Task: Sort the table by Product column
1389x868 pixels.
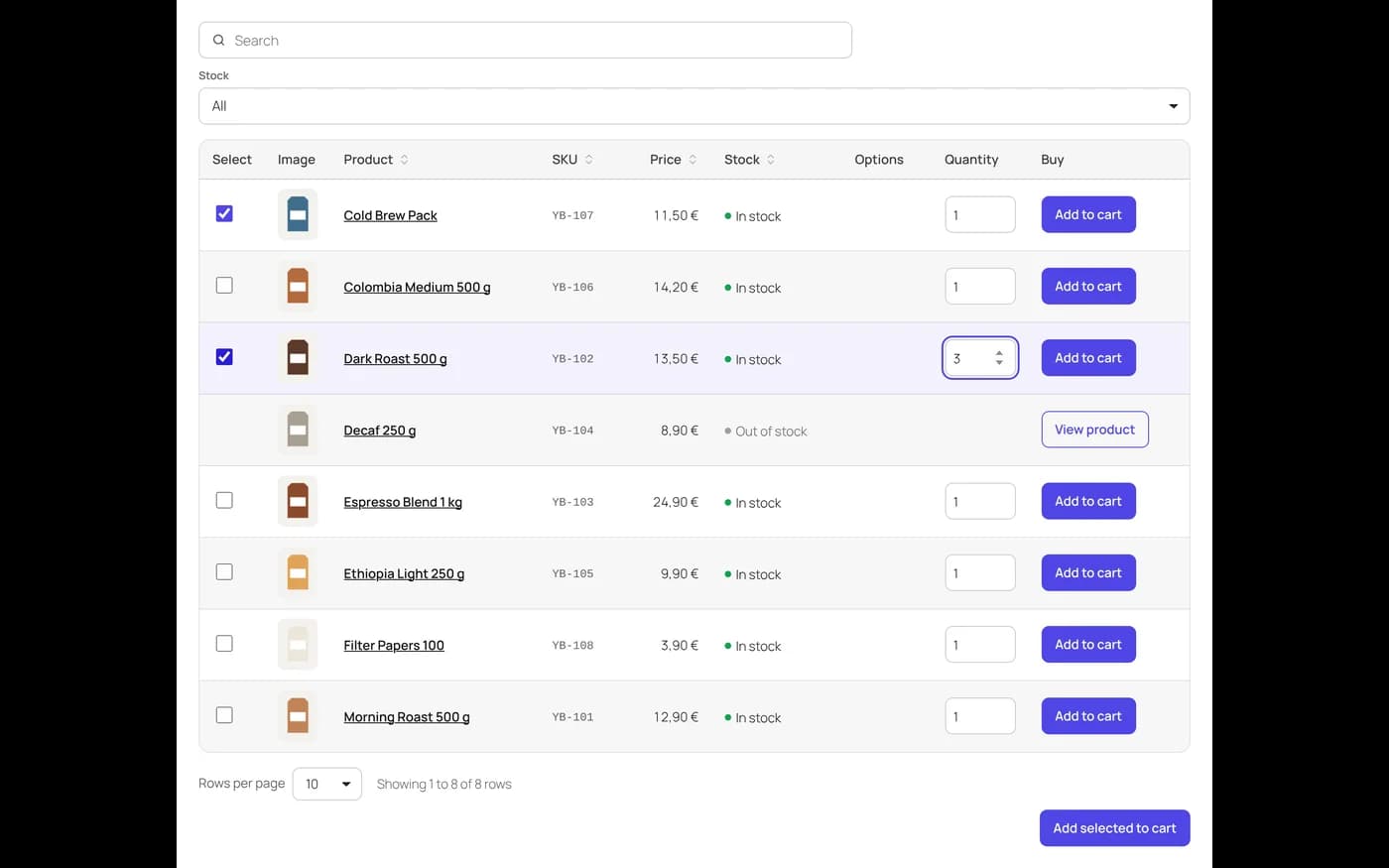Action: 376,160
